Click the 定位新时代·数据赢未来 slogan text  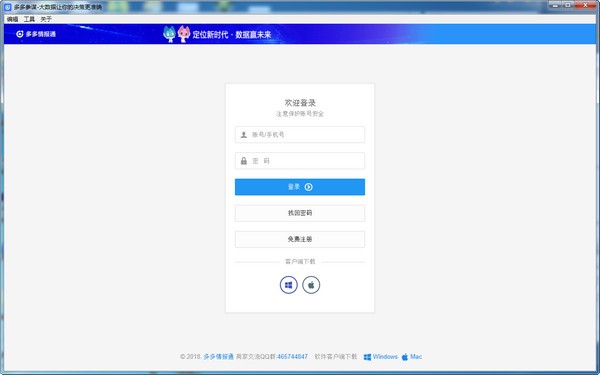[232, 34]
